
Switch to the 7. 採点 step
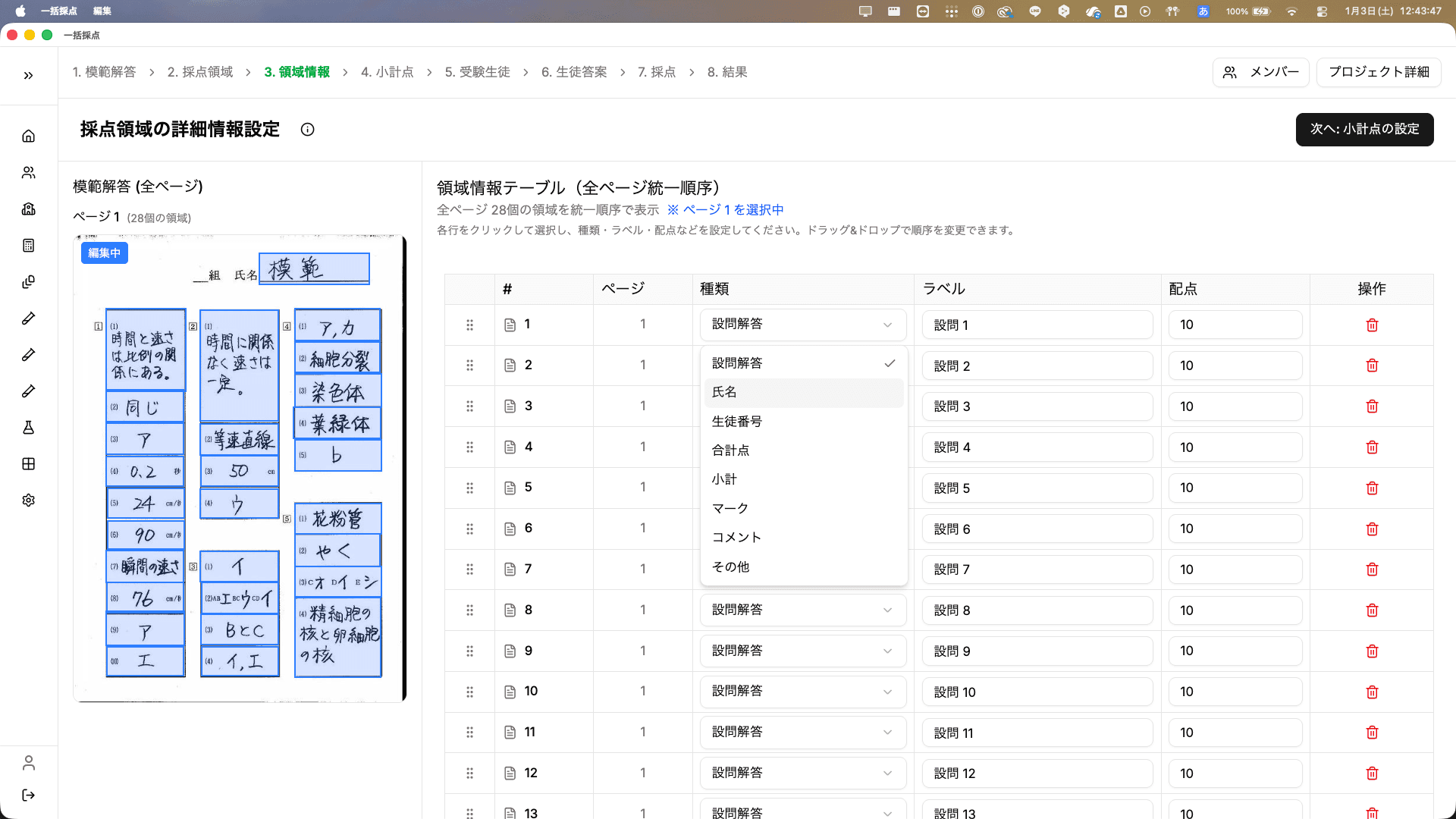pyautogui.click(x=657, y=72)
